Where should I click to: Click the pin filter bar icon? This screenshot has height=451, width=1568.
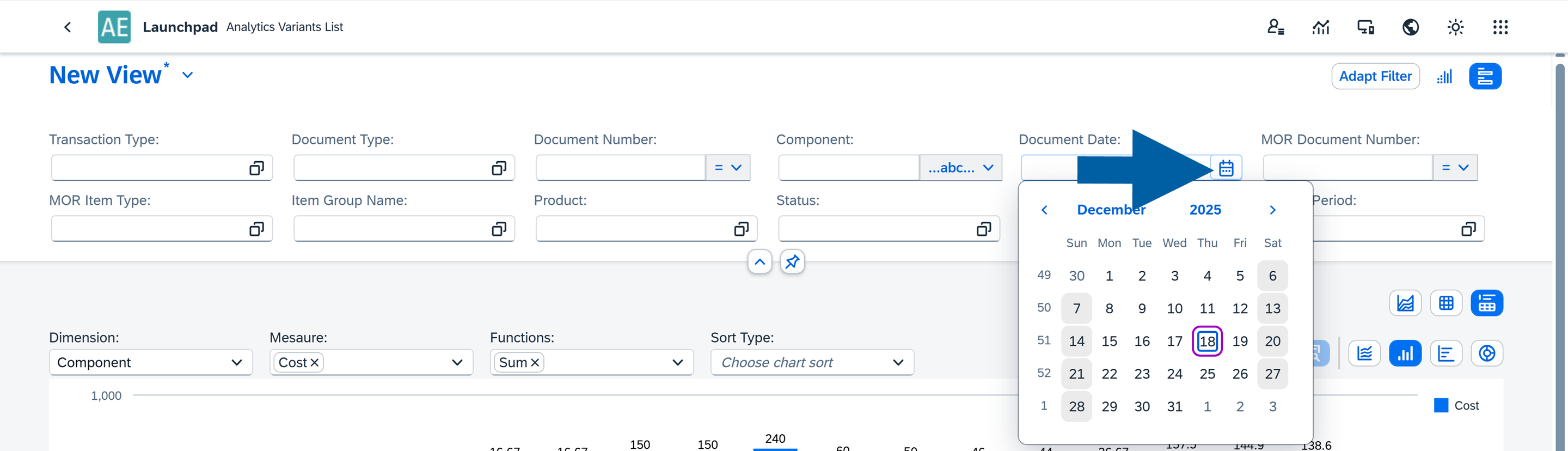pyautogui.click(x=792, y=261)
